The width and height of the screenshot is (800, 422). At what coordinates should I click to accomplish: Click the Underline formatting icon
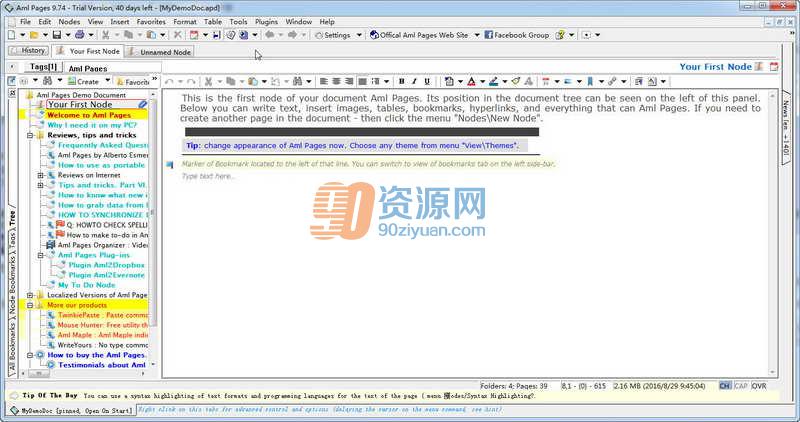click(x=427, y=81)
